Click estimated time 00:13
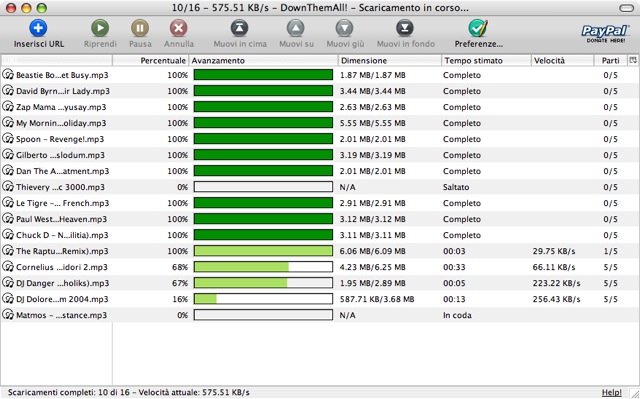This screenshot has height=399, width=640. coord(454,299)
